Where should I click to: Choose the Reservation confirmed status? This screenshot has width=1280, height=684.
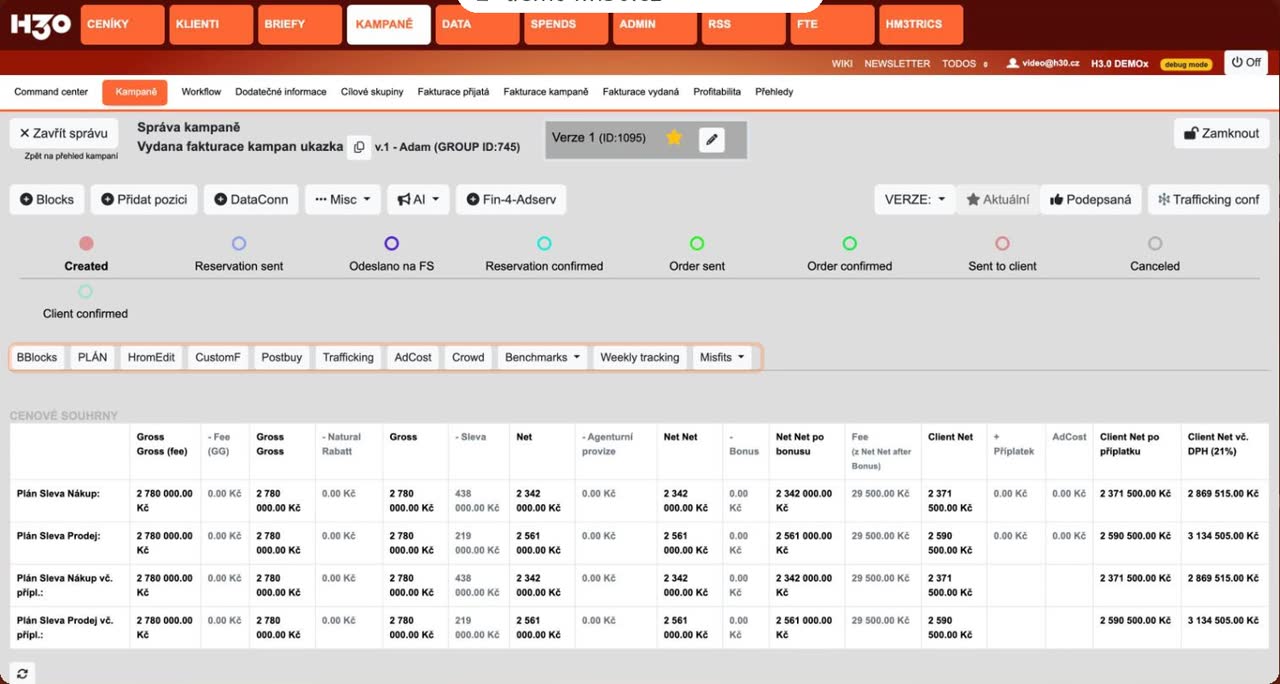[544, 243]
